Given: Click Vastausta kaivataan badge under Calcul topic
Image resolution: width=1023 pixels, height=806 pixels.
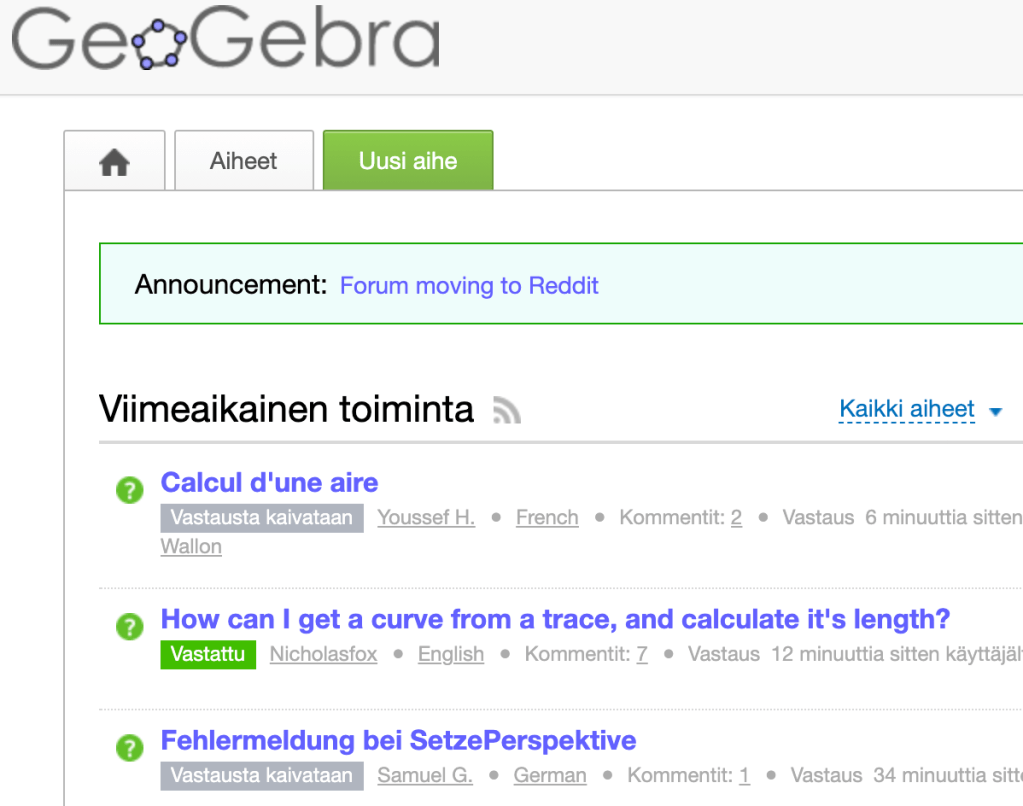Looking at the screenshot, I should point(262,518).
